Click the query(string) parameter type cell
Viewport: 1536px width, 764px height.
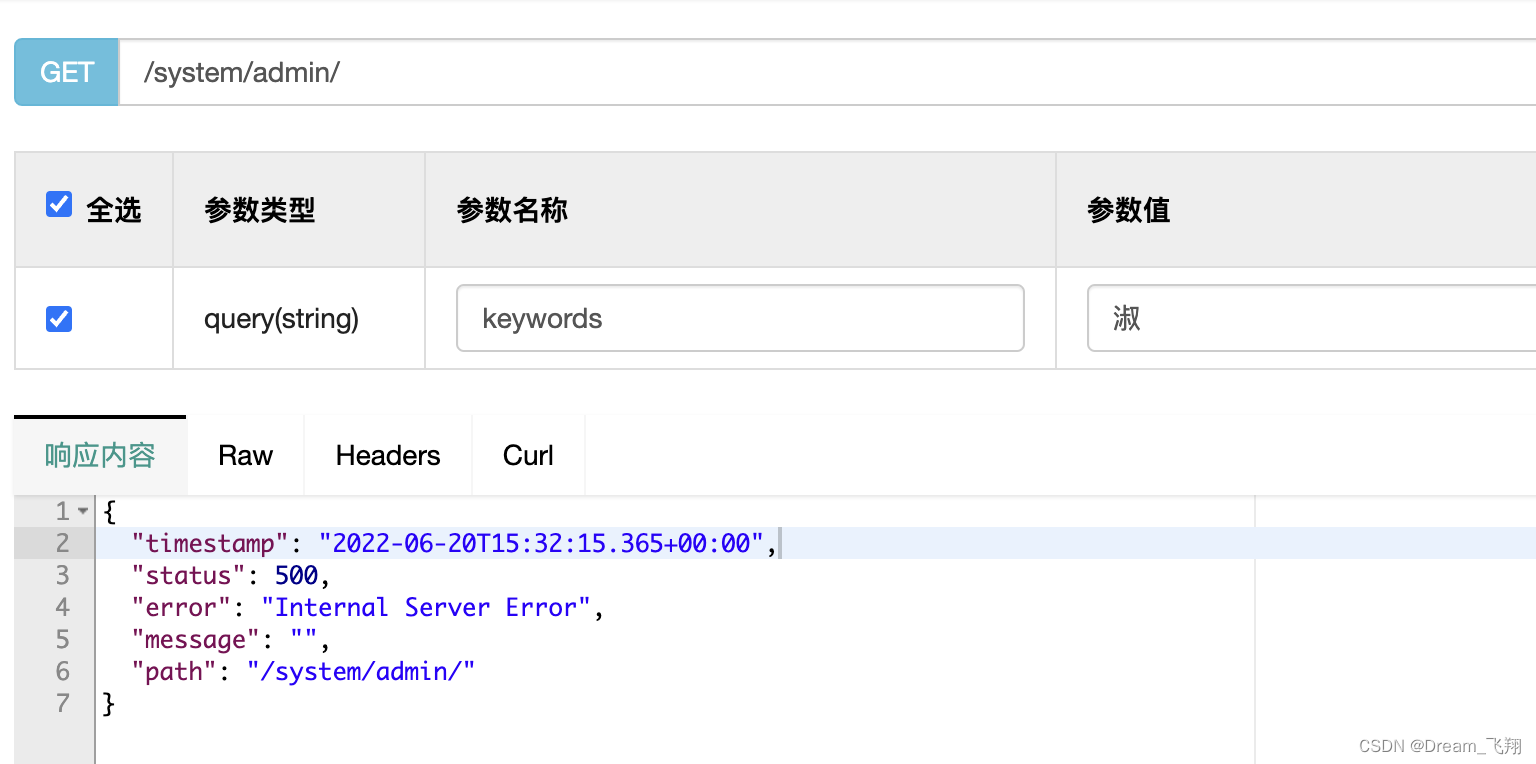[281, 318]
